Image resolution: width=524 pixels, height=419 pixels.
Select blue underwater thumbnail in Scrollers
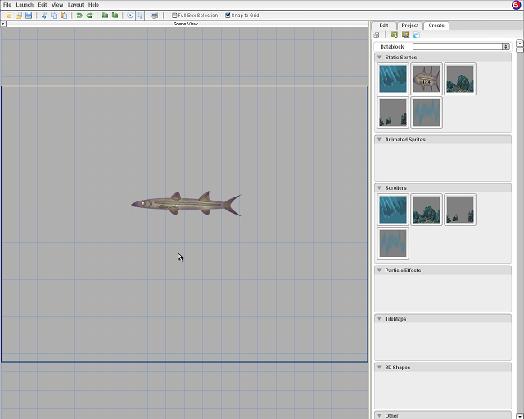click(x=393, y=210)
